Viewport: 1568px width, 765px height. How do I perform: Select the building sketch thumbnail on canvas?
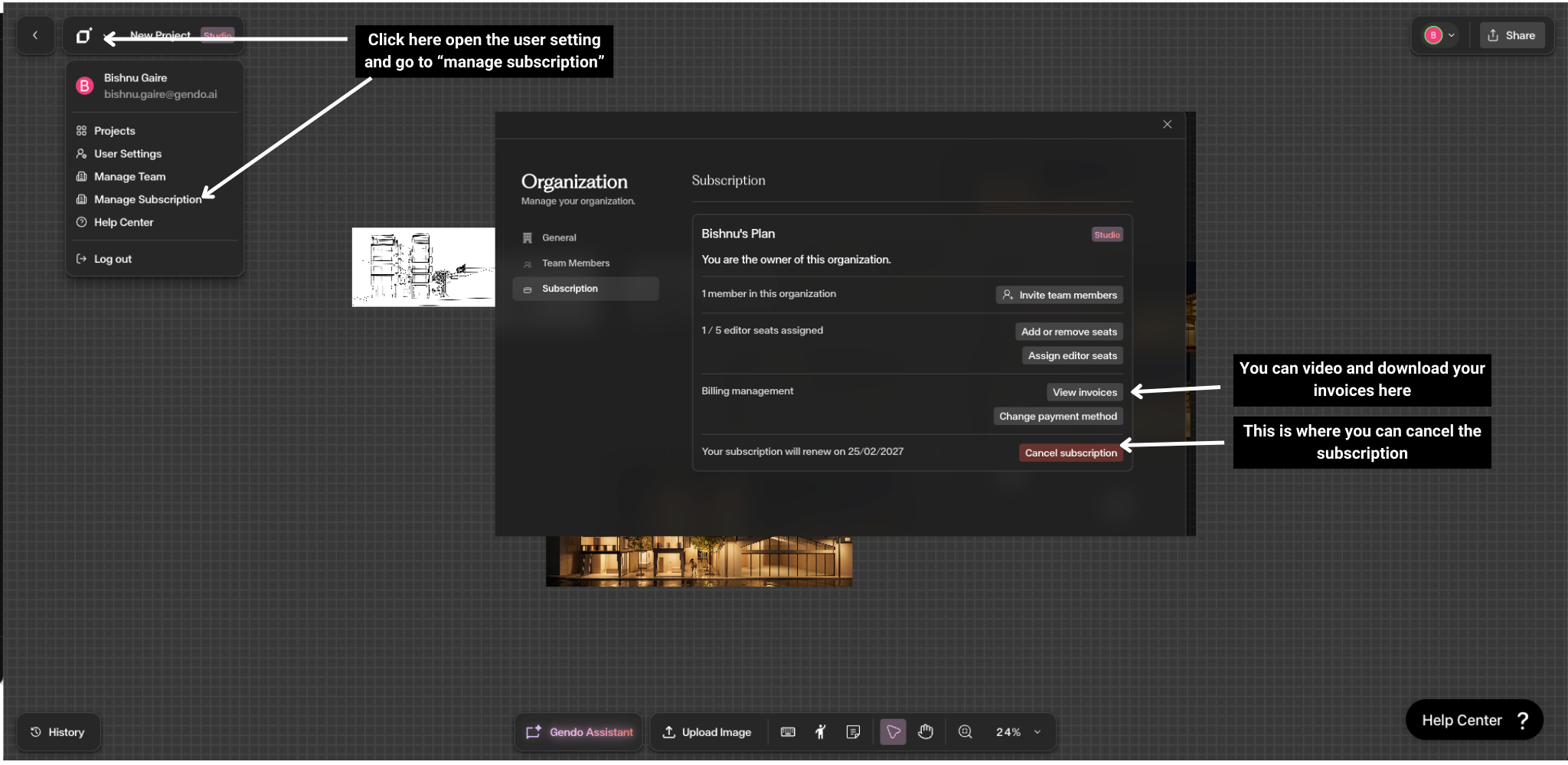point(423,267)
